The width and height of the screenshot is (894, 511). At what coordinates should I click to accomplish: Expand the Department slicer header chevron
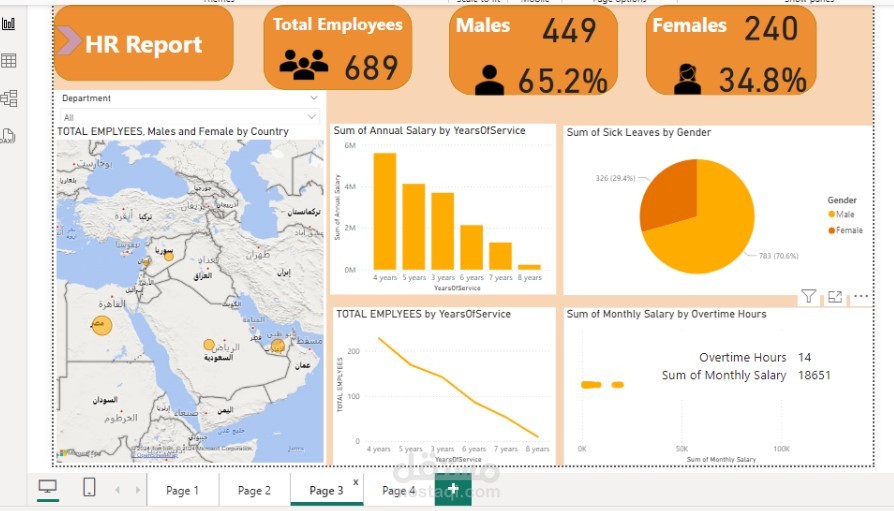pyautogui.click(x=314, y=98)
